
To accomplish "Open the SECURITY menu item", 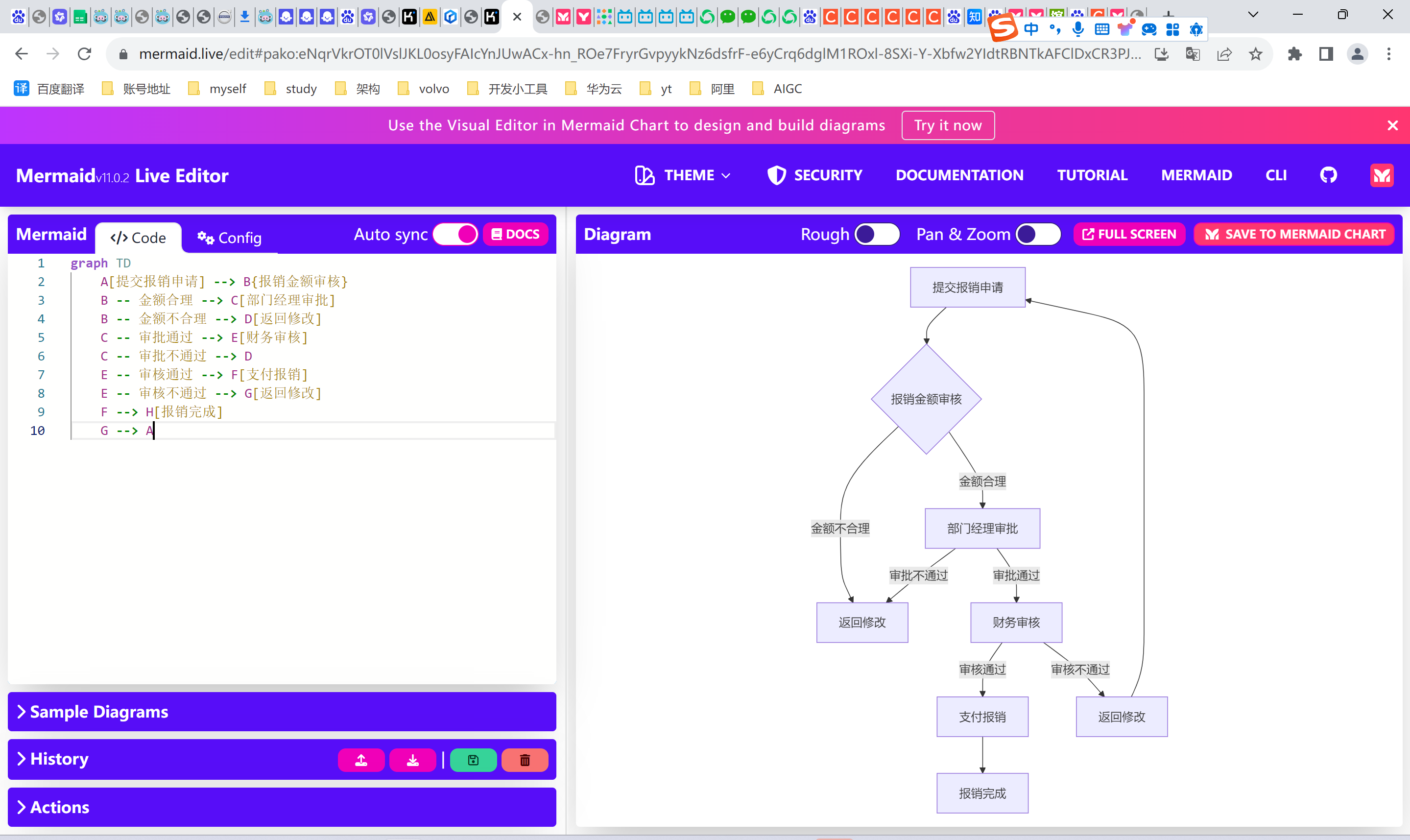I will pyautogui.click(x=814, y=175).
